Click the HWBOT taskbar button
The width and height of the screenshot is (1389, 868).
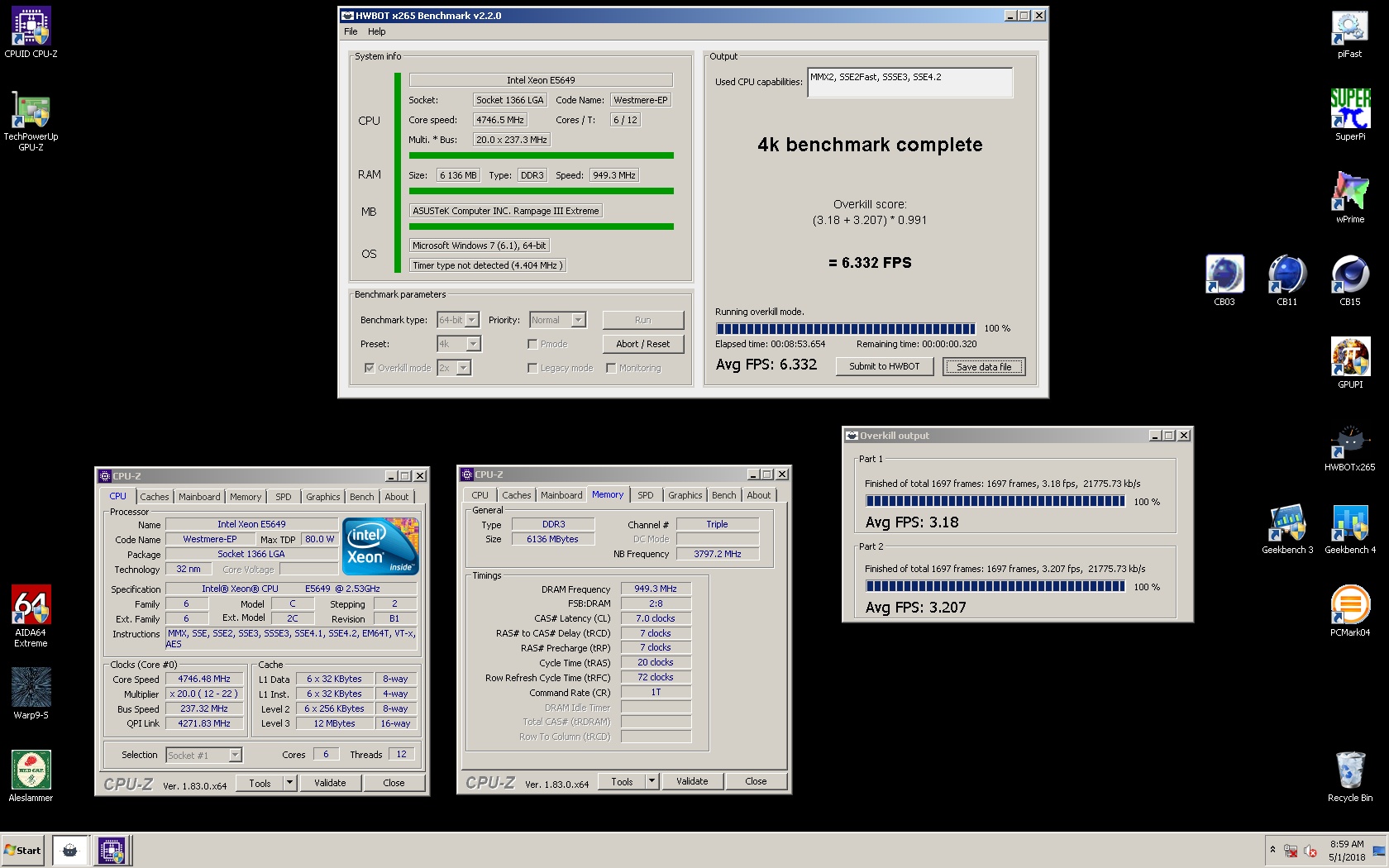coord(70,850)
